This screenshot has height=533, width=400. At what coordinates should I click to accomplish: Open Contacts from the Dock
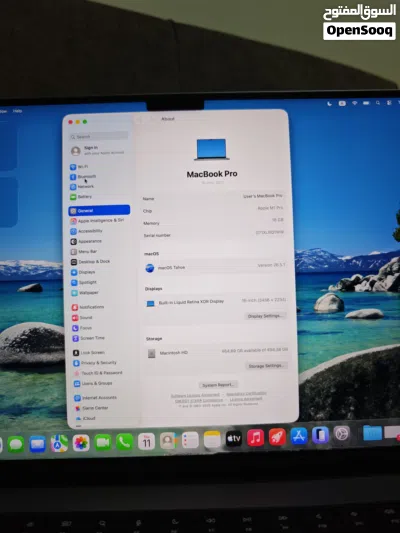168,441
